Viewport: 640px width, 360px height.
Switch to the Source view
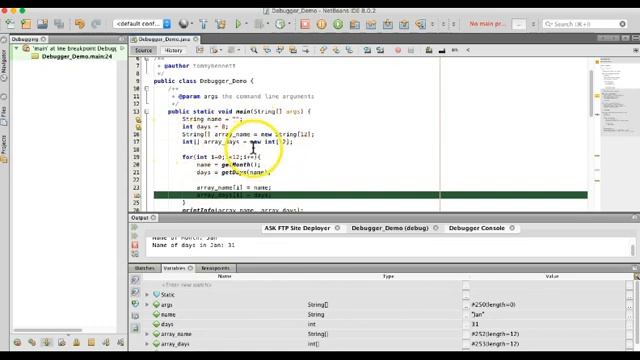(143, 50)
